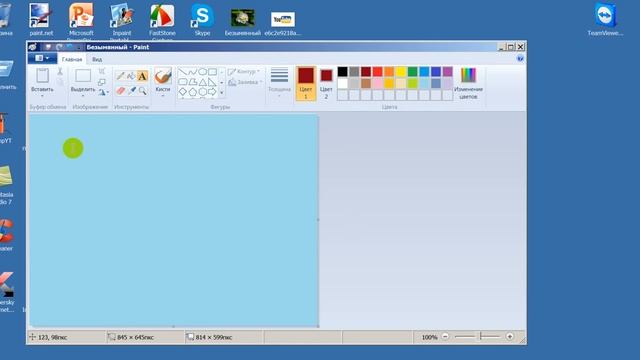Viewport: 640px width, 360px height.
Task: Click the Skype desktop shortcut
Action: pyautogui.click(x=202, y=20)
